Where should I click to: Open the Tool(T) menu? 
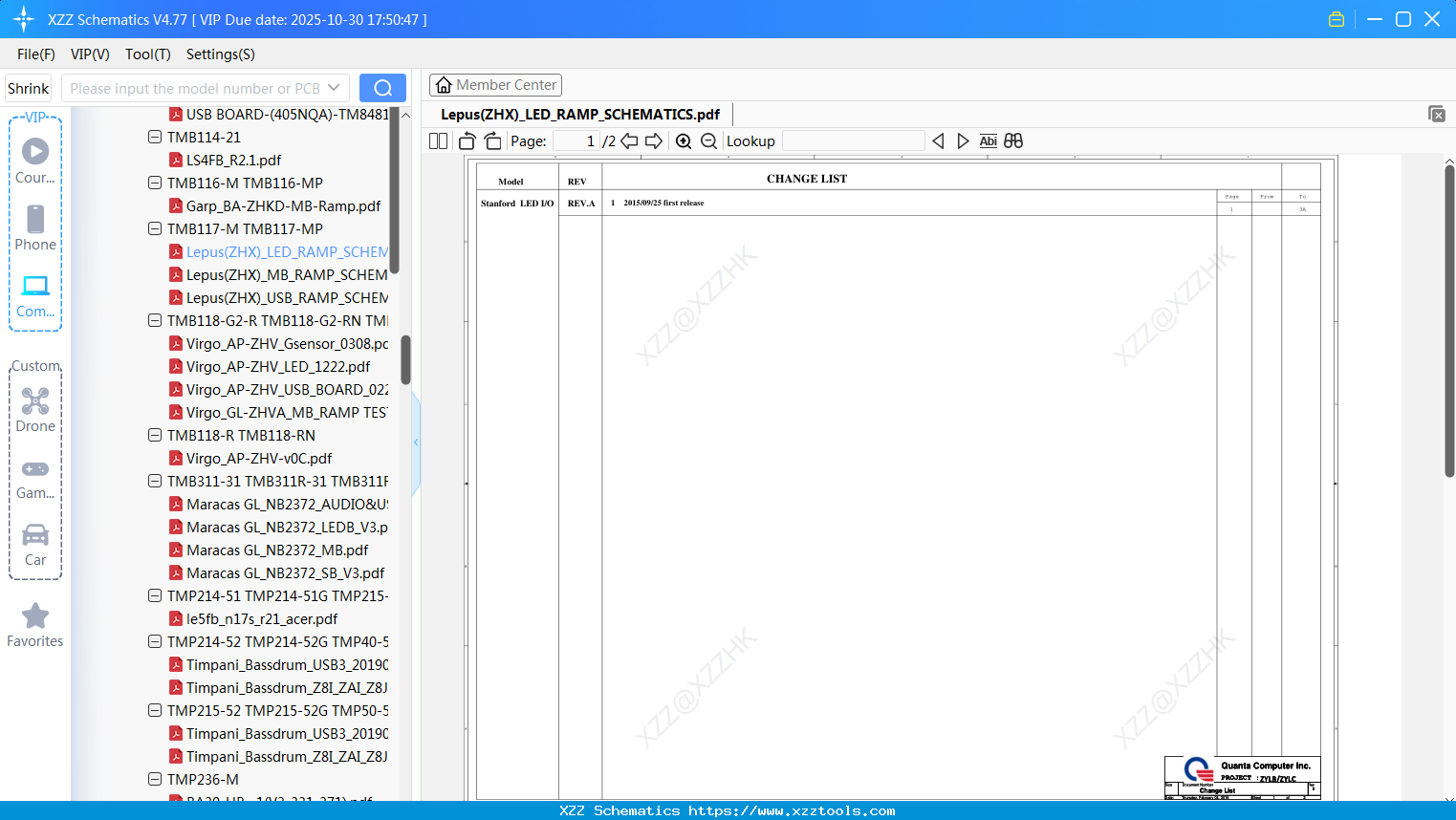[148, 54]
